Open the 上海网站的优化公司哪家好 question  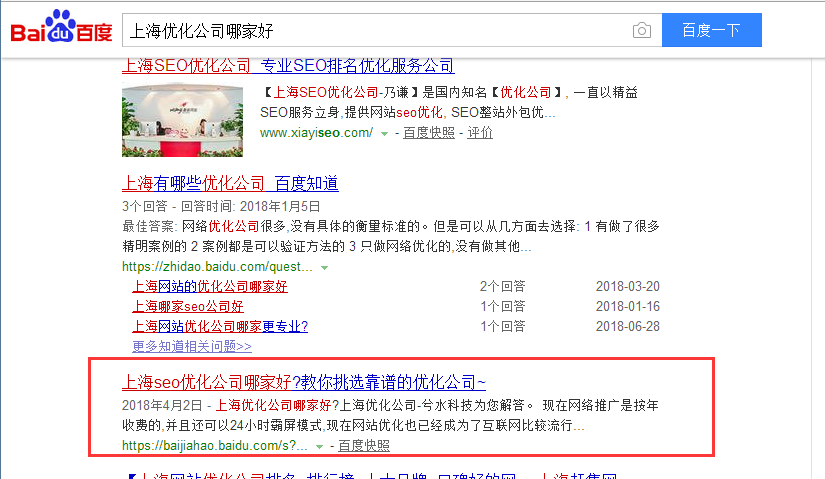[210, 287]
